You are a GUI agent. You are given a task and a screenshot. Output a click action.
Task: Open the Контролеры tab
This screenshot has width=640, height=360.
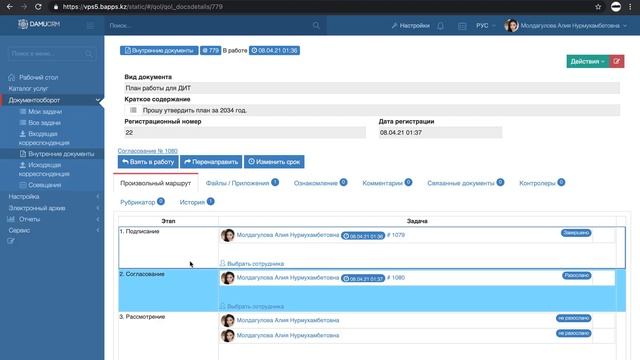coord(542,183)
